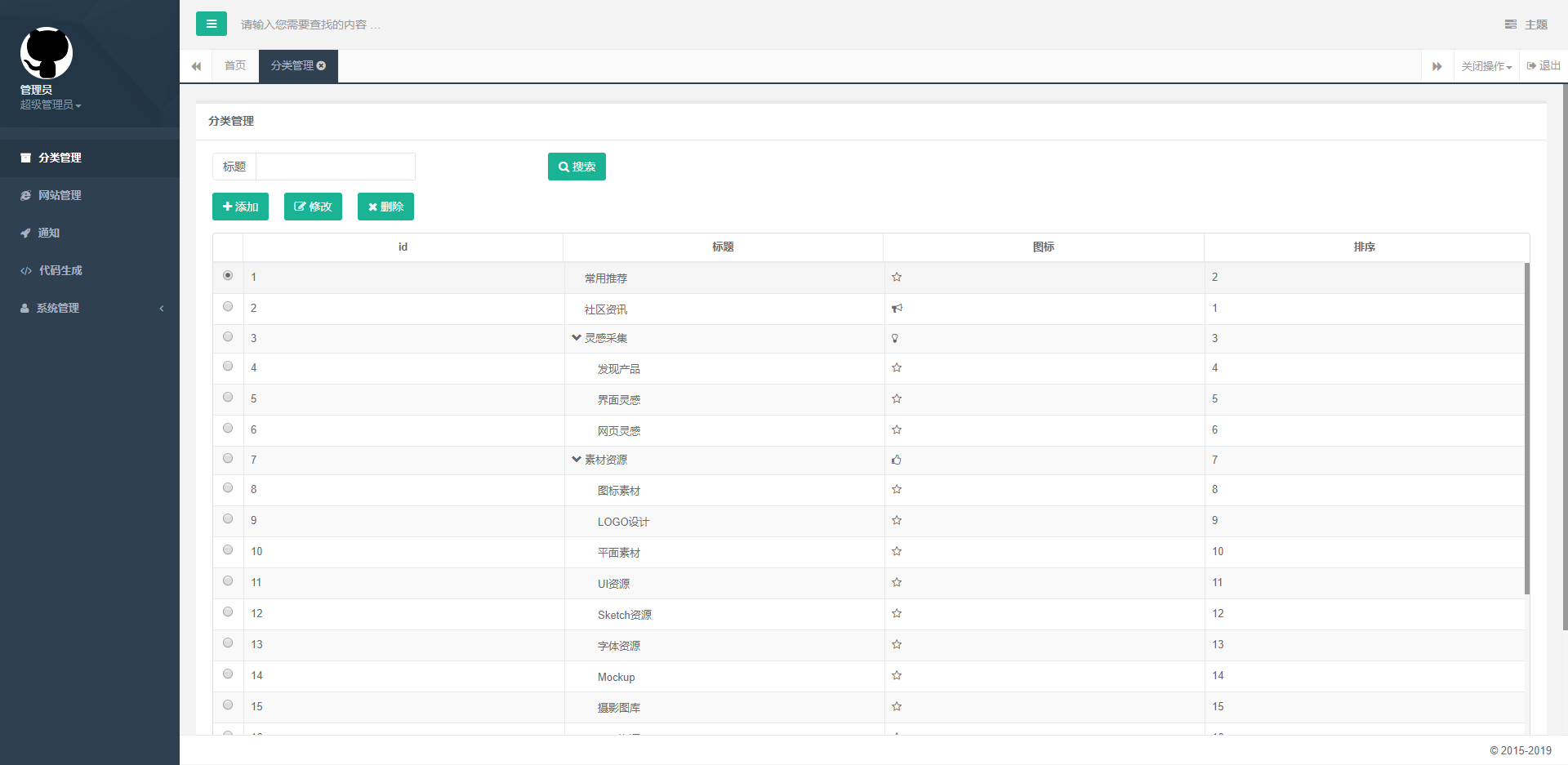Select the radio button for row id 2
The width and height of the screenshot is (1568, 765).
tap(228, 307)
